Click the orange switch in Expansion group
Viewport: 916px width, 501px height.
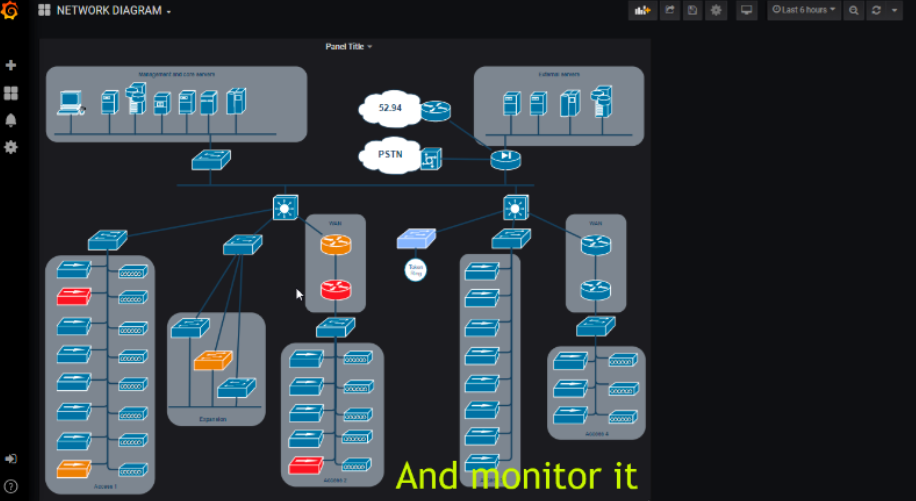(x=213, y=360)
